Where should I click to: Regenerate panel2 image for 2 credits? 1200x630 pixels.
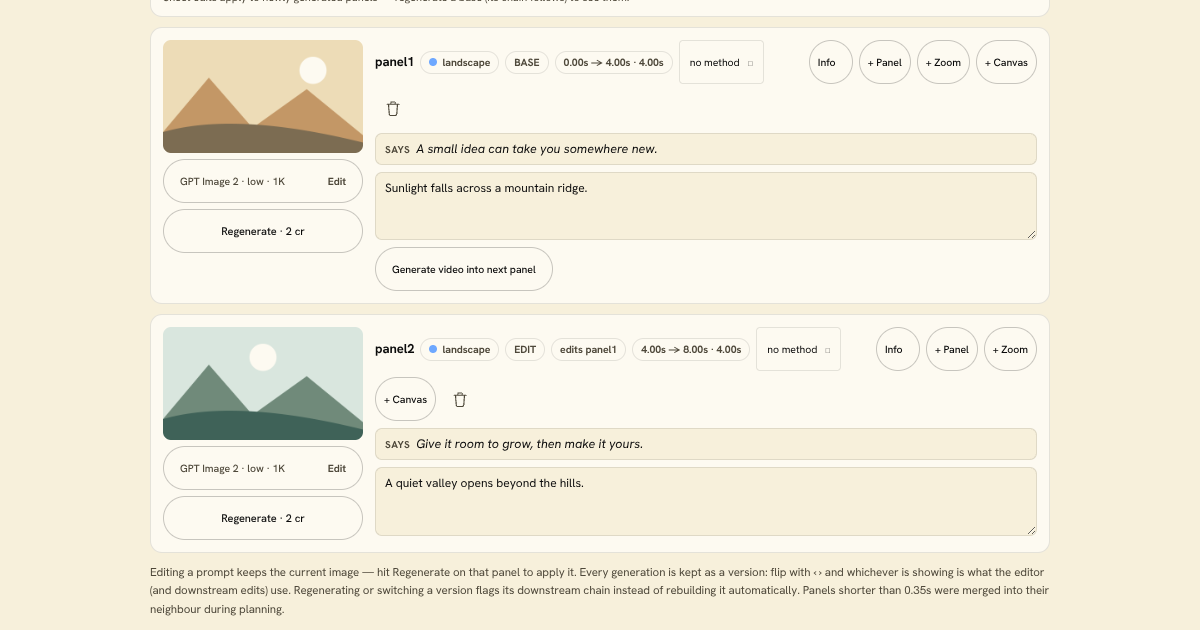pos(263,518)
